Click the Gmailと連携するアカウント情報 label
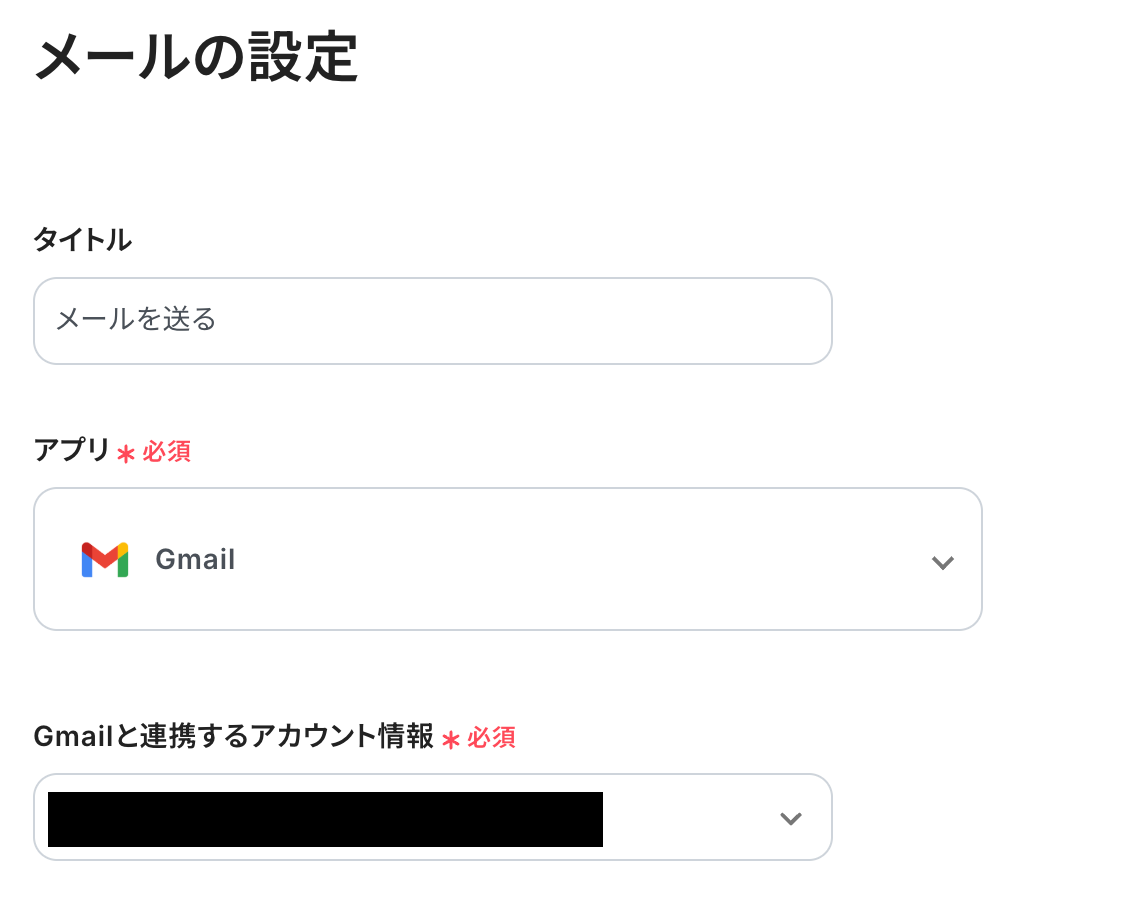1144x922 pixels. [234, 738]
